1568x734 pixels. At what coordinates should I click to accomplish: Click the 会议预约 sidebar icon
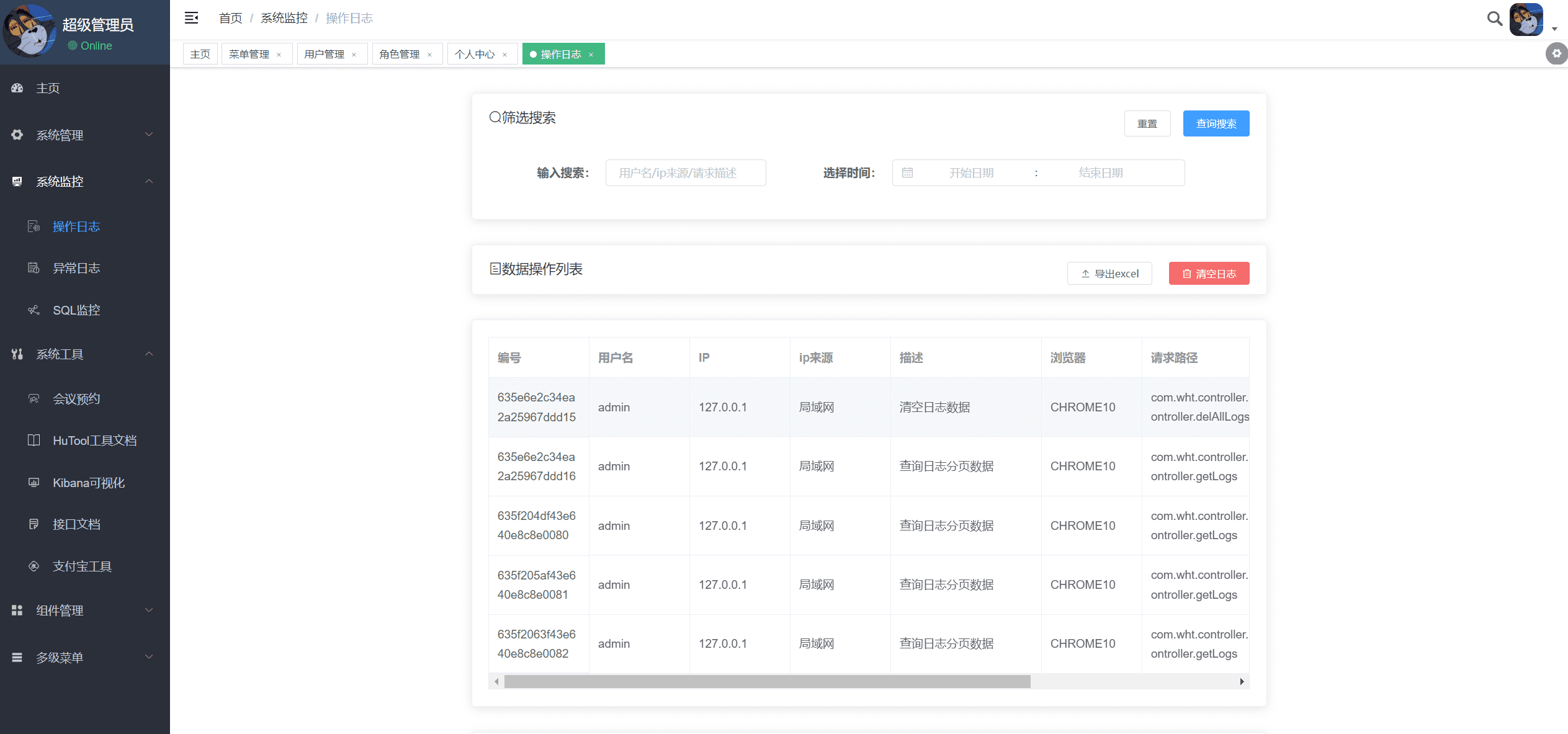tap(34, 398)
